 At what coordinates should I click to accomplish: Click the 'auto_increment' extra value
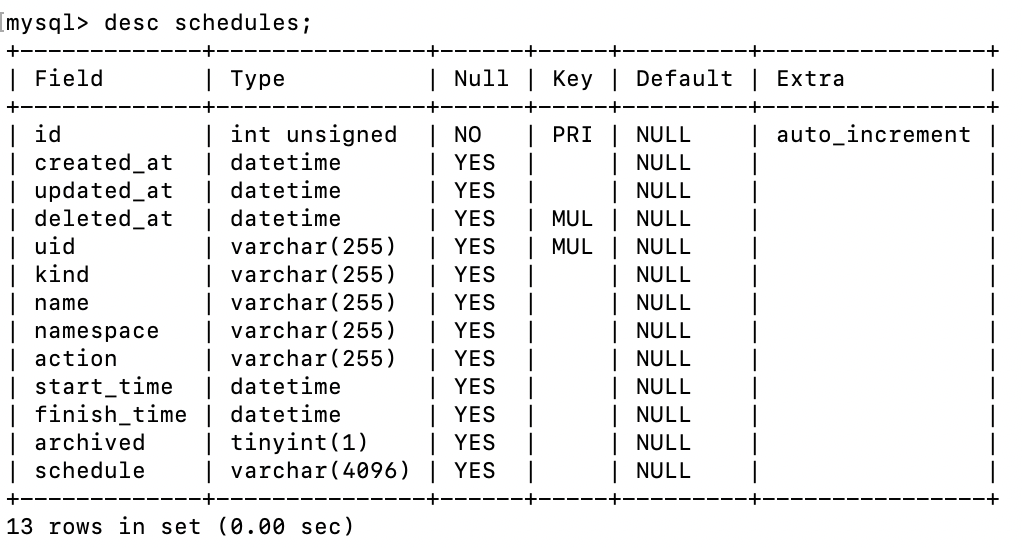click(x=873, y=135)
